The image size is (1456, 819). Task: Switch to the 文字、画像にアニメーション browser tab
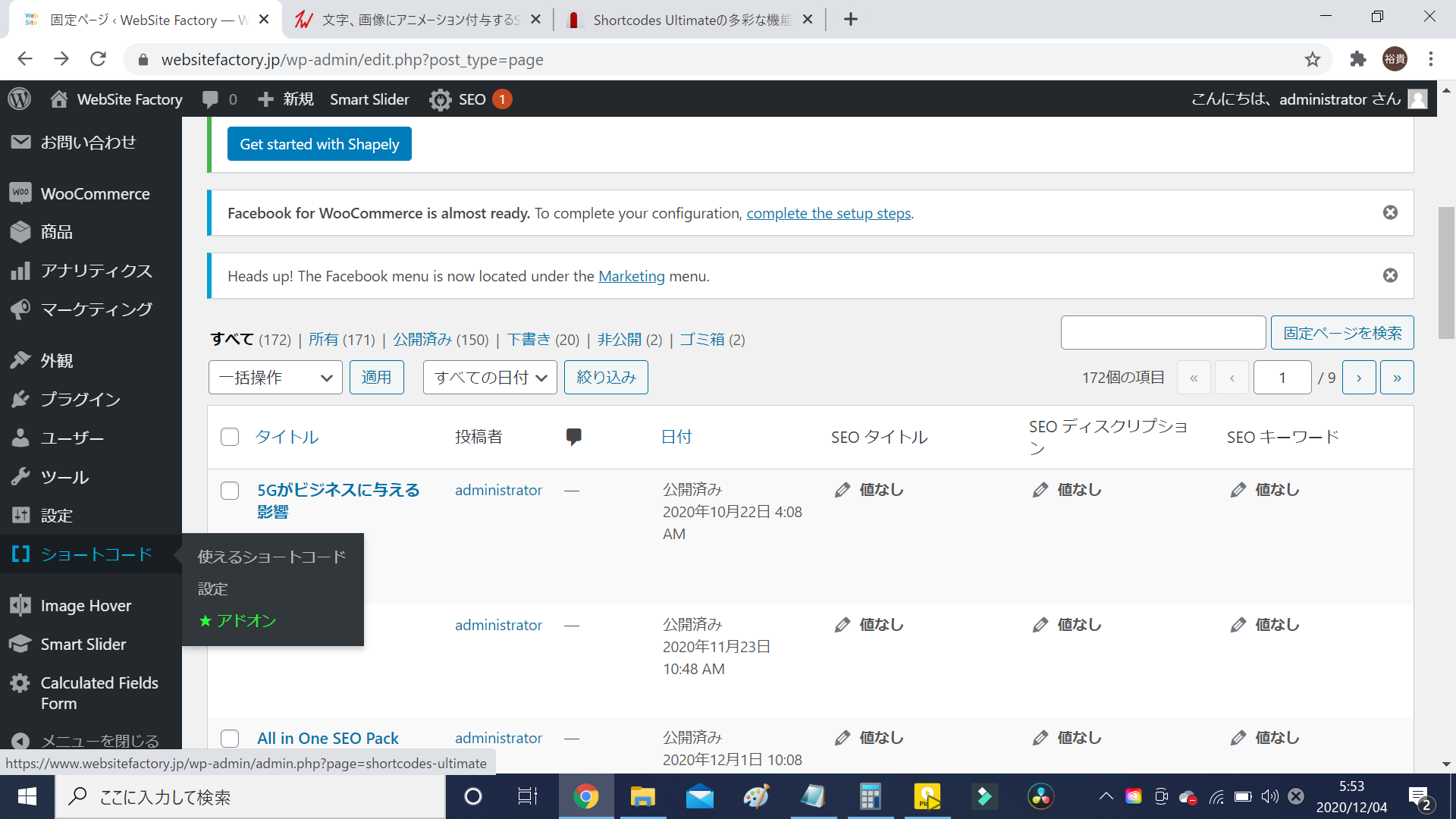419,20
